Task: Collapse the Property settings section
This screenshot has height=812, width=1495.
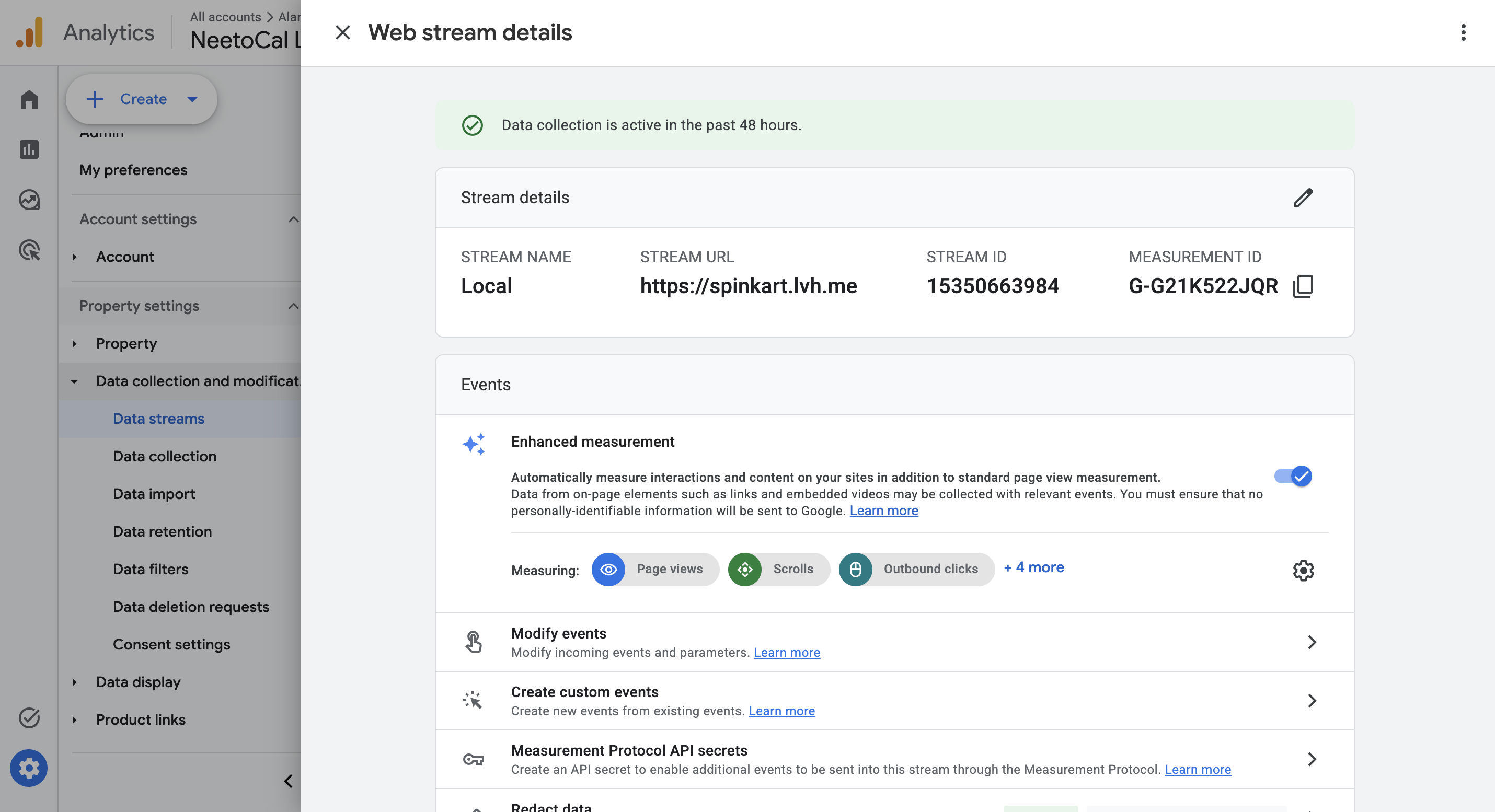Action: [294, 306]
